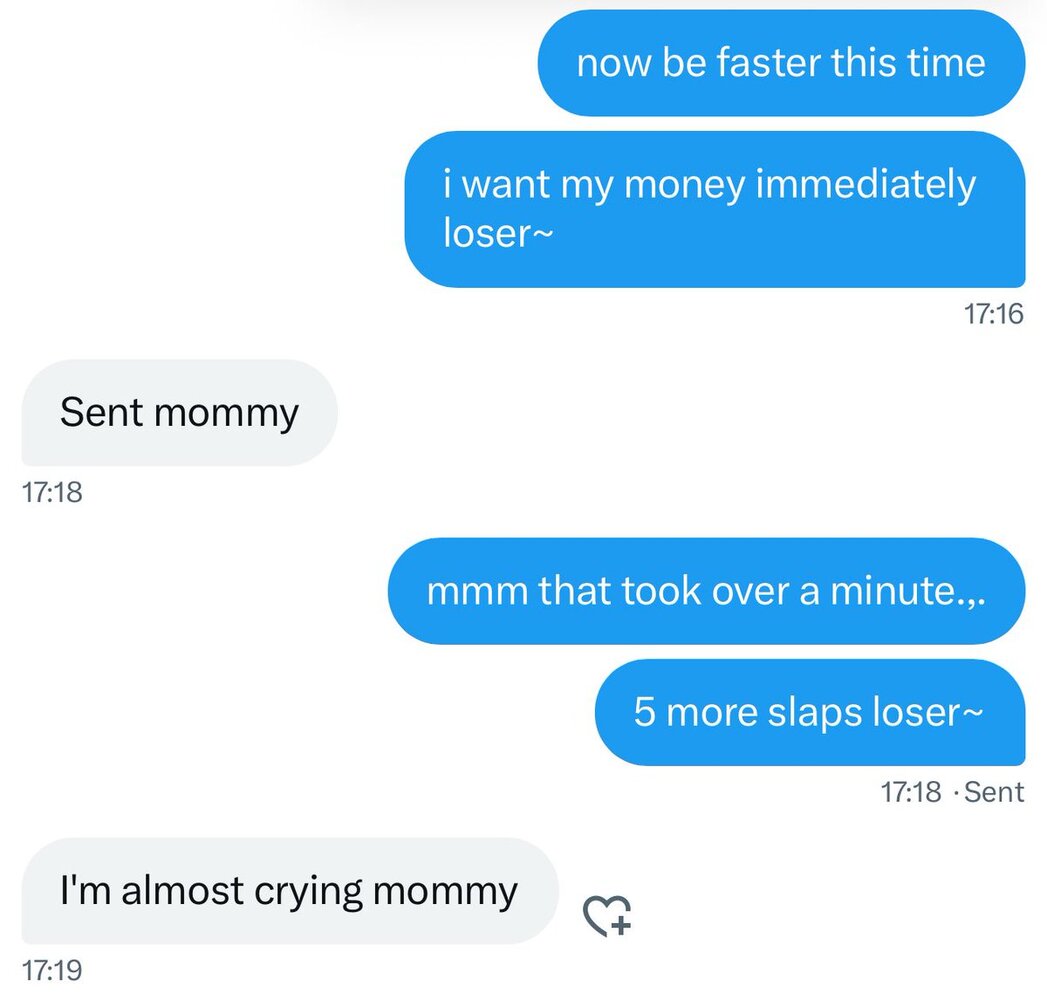The image size is (1047, 1000).
Task: Click the 17:19 timestamp
Action: (x=51, y=970)
